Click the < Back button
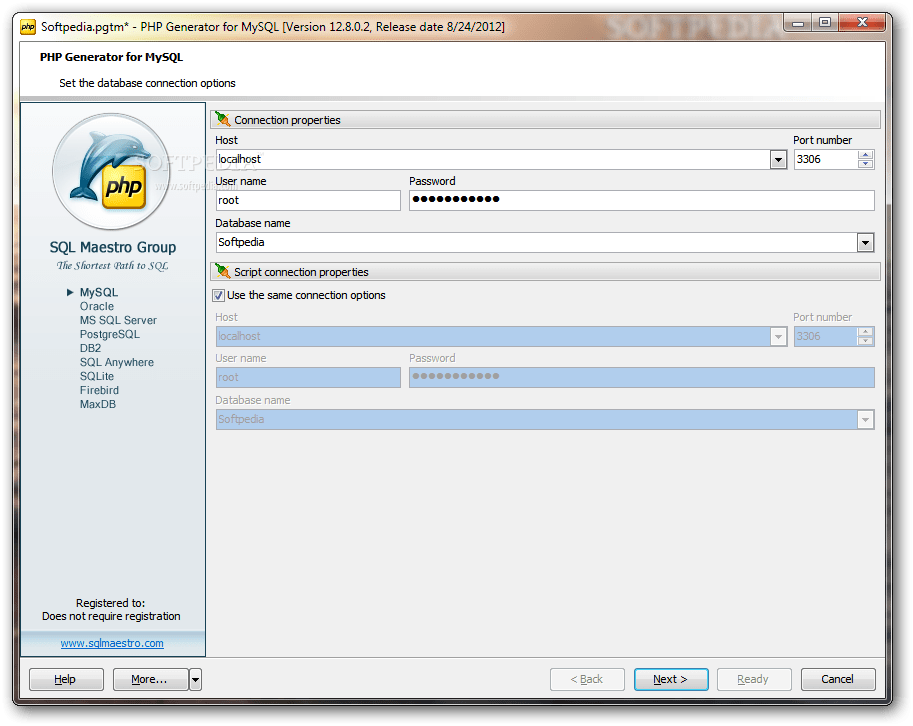913x726 pixels. 587,679
